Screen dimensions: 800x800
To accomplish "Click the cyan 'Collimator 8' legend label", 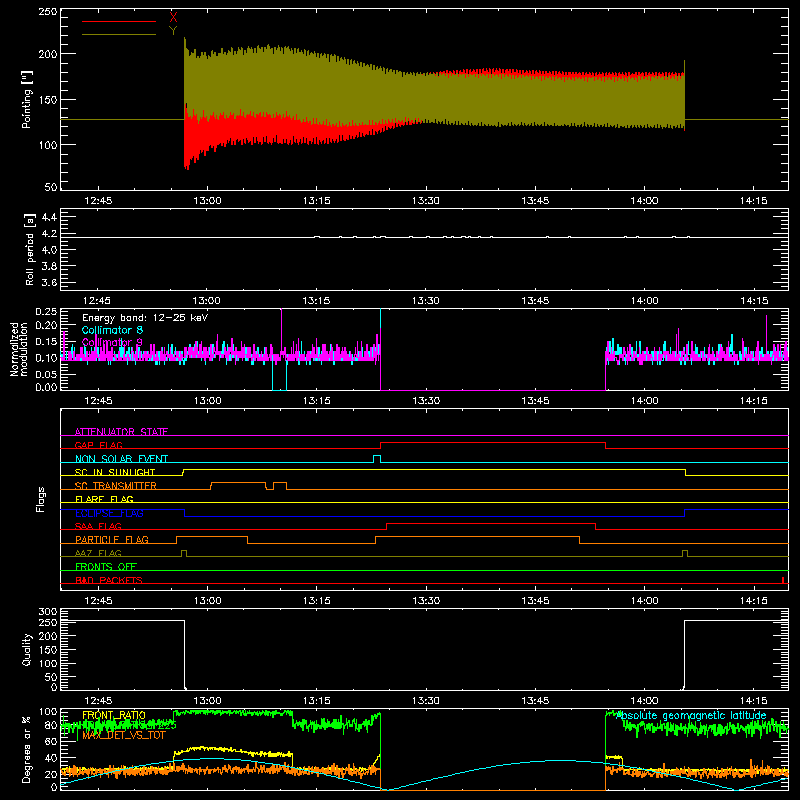I will click(x=112, y=330).
